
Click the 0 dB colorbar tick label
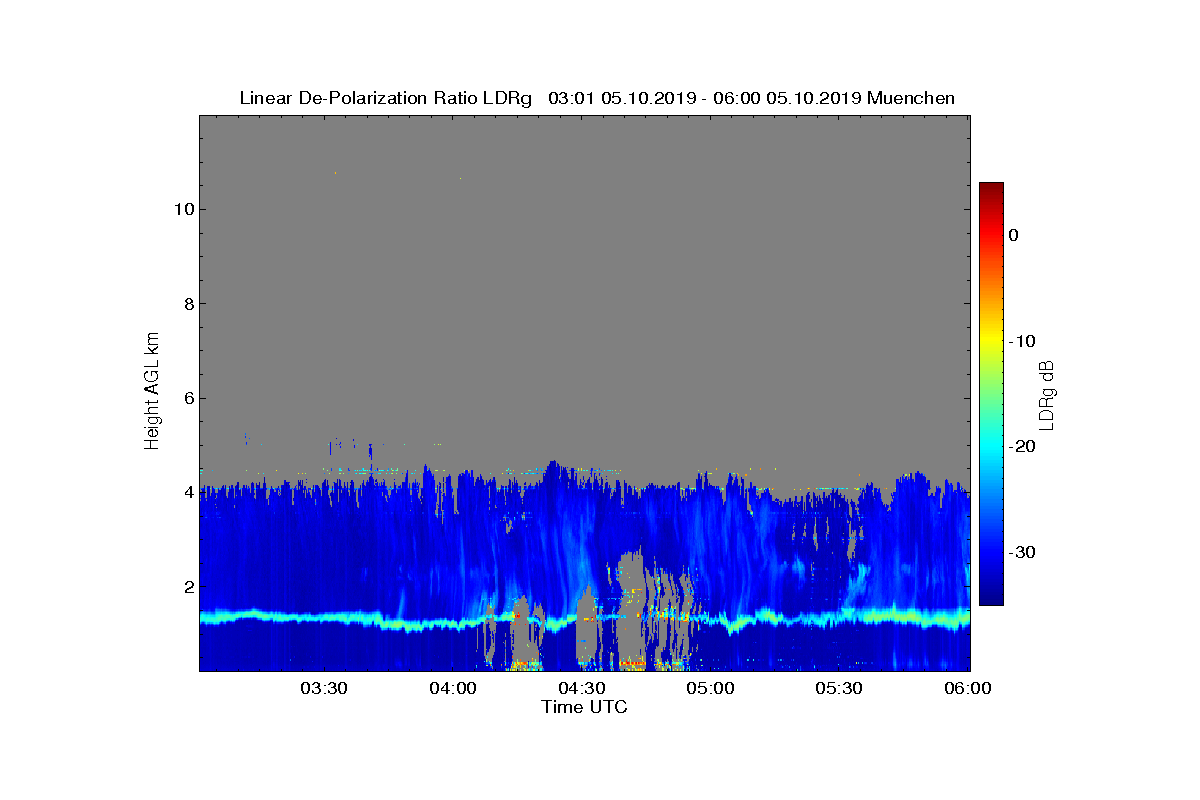[1013, 235]
